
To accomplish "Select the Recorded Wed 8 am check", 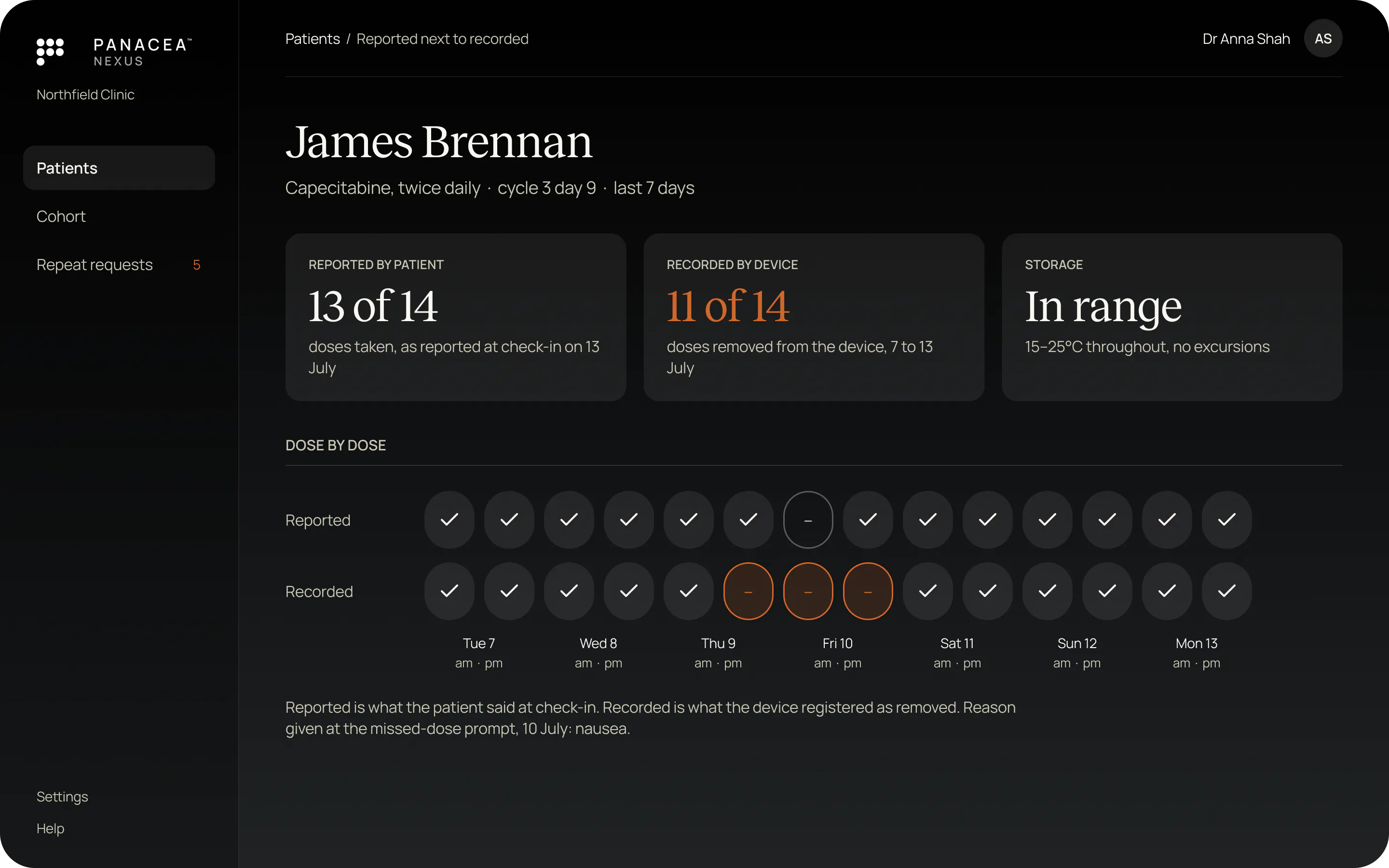I will point(569,591).
